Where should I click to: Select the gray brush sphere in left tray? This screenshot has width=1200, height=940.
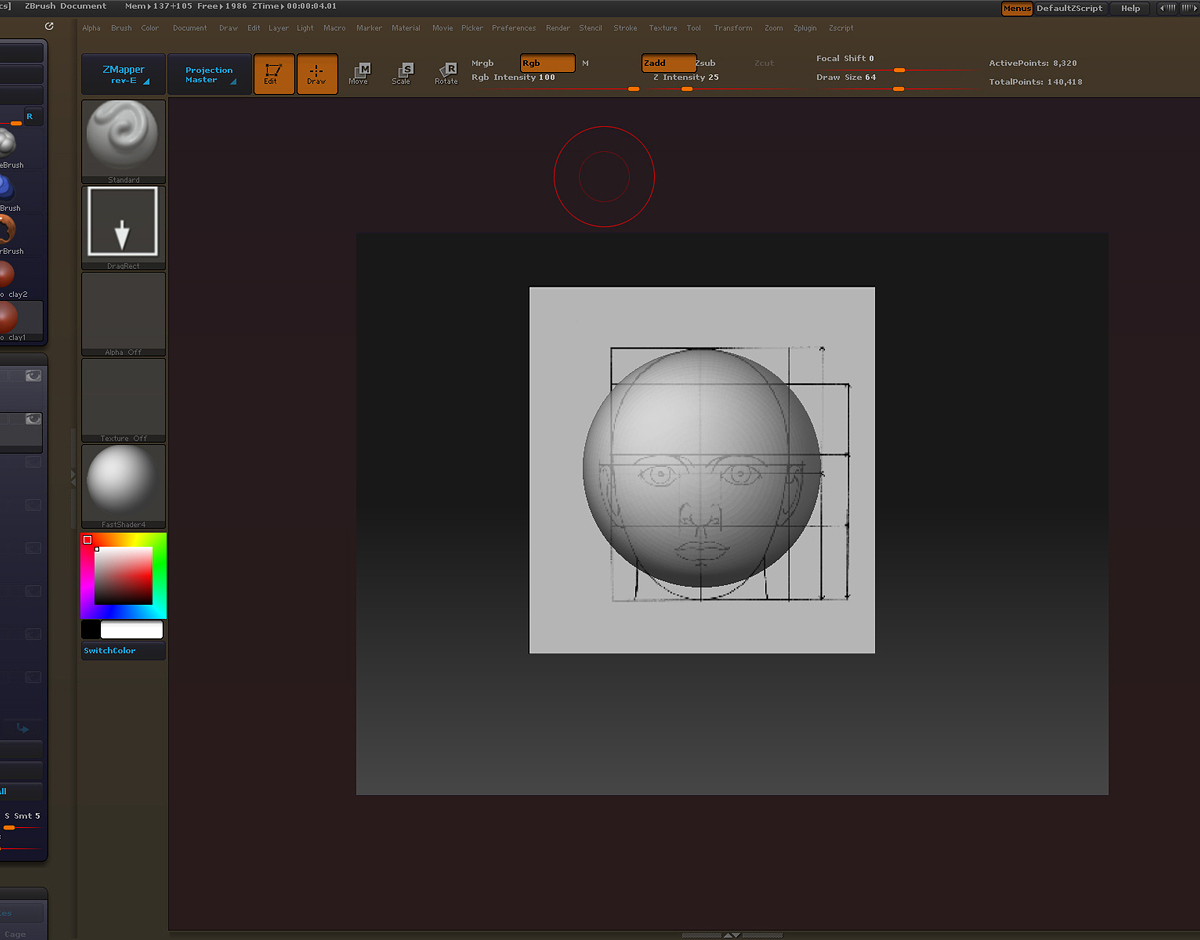point(7,143)
